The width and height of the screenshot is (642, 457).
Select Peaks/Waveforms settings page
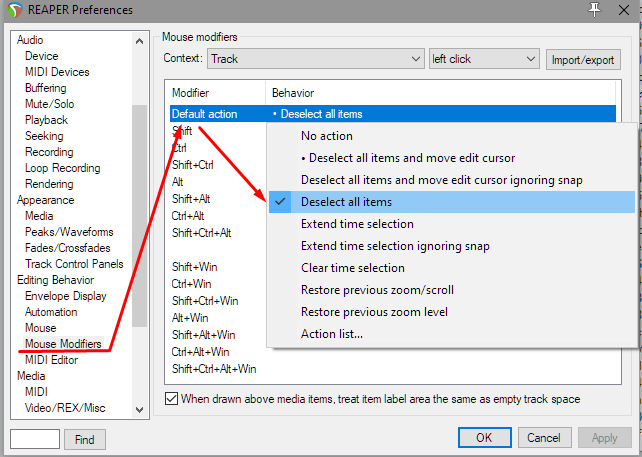tap(69, 232)
